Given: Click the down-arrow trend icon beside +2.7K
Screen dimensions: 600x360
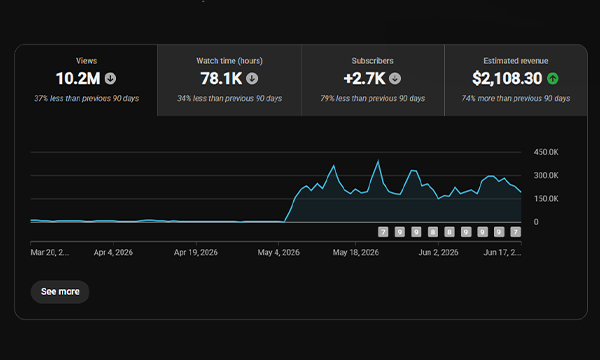Looking at the screenshot, I should click(395, 78).
